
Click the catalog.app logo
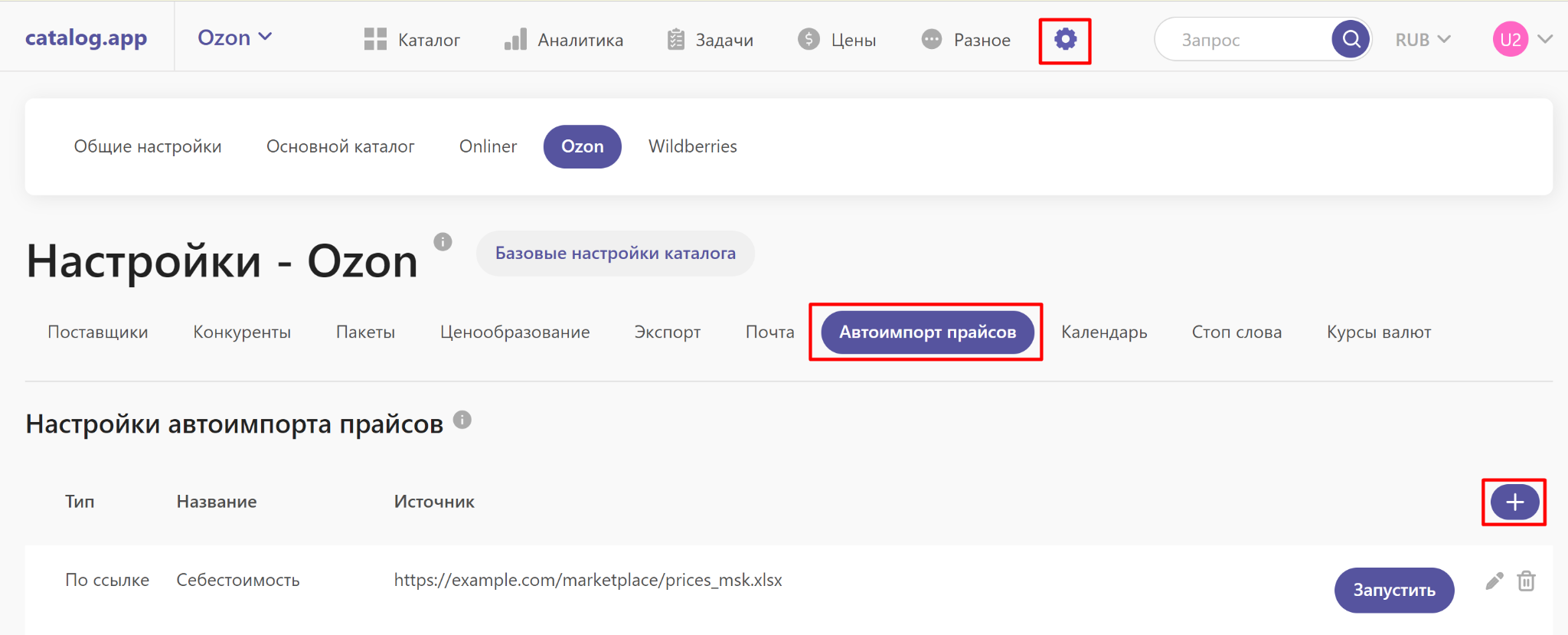coord(86,38)
